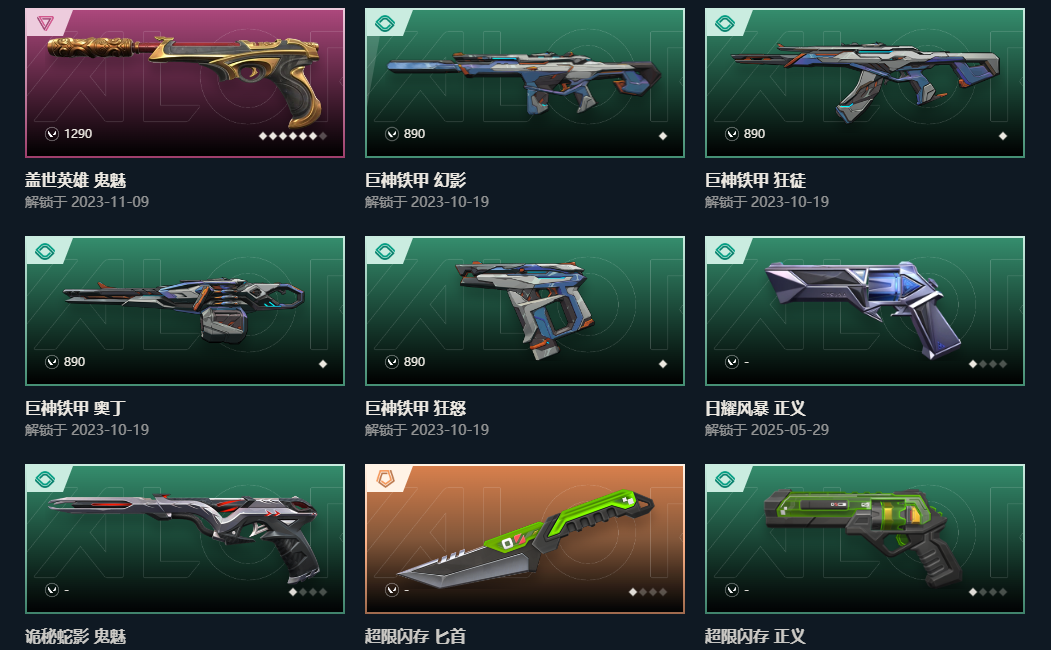Image resolution: width=1051 pixels, height=650 pixels.
Task: Click the 日耀风暴 正义 skin title
Action: [x=755, y=408]
